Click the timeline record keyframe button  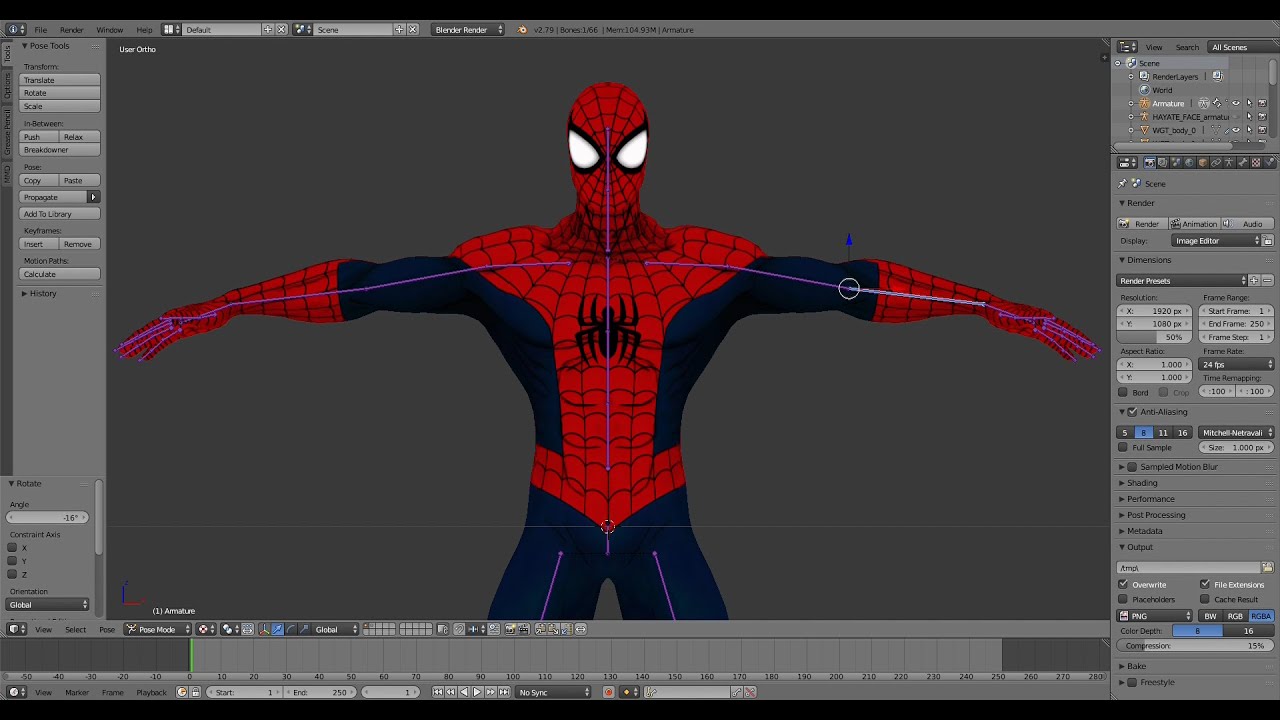(608, 692)
